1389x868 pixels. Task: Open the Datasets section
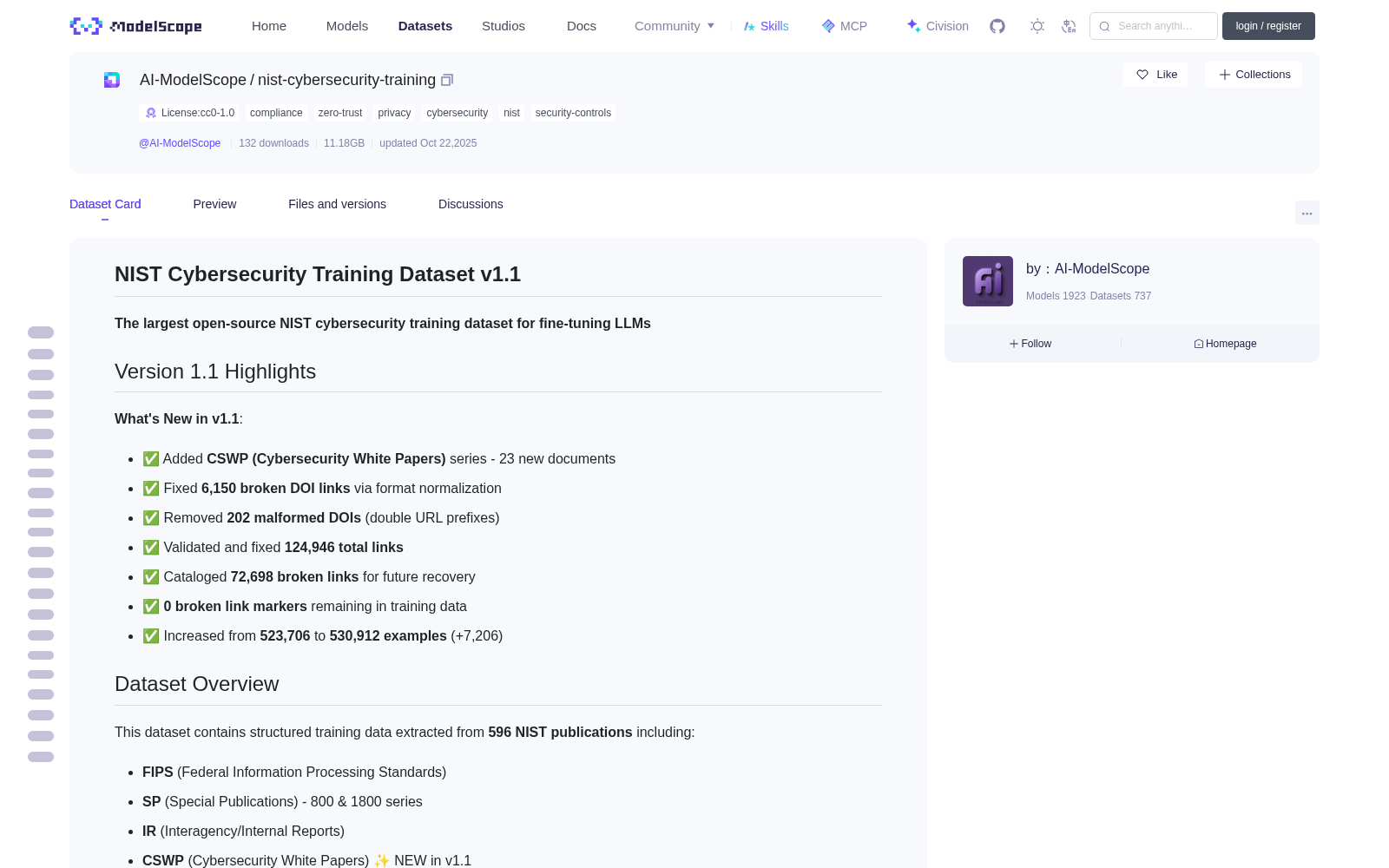click(x=425, y=26)
